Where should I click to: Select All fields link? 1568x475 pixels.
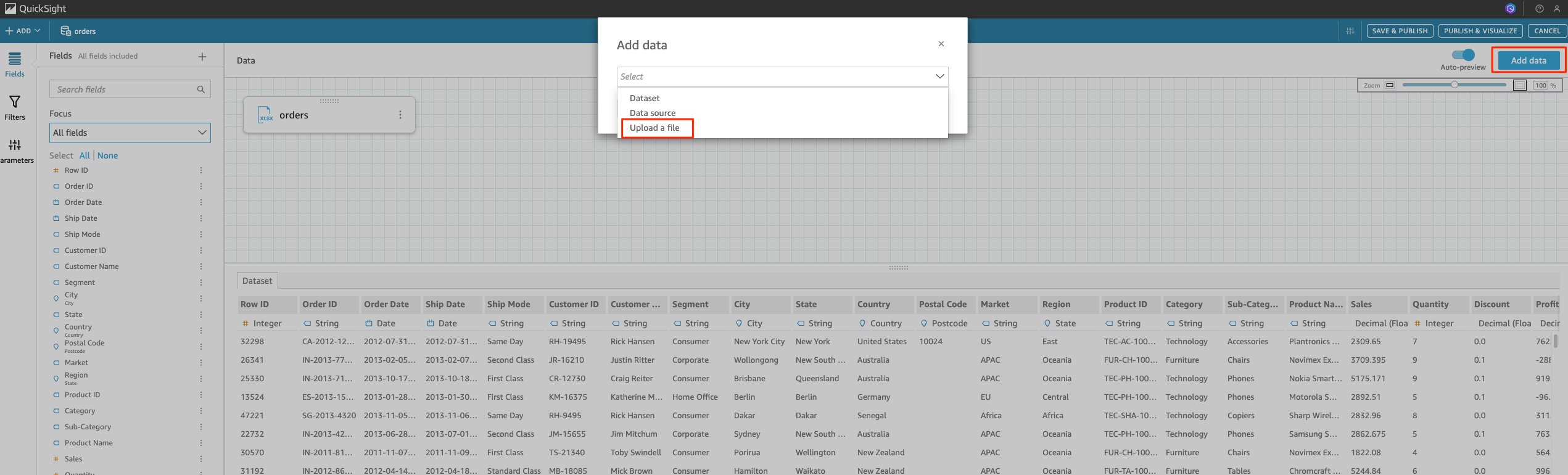pyautogui.click(x=85, y=155)
